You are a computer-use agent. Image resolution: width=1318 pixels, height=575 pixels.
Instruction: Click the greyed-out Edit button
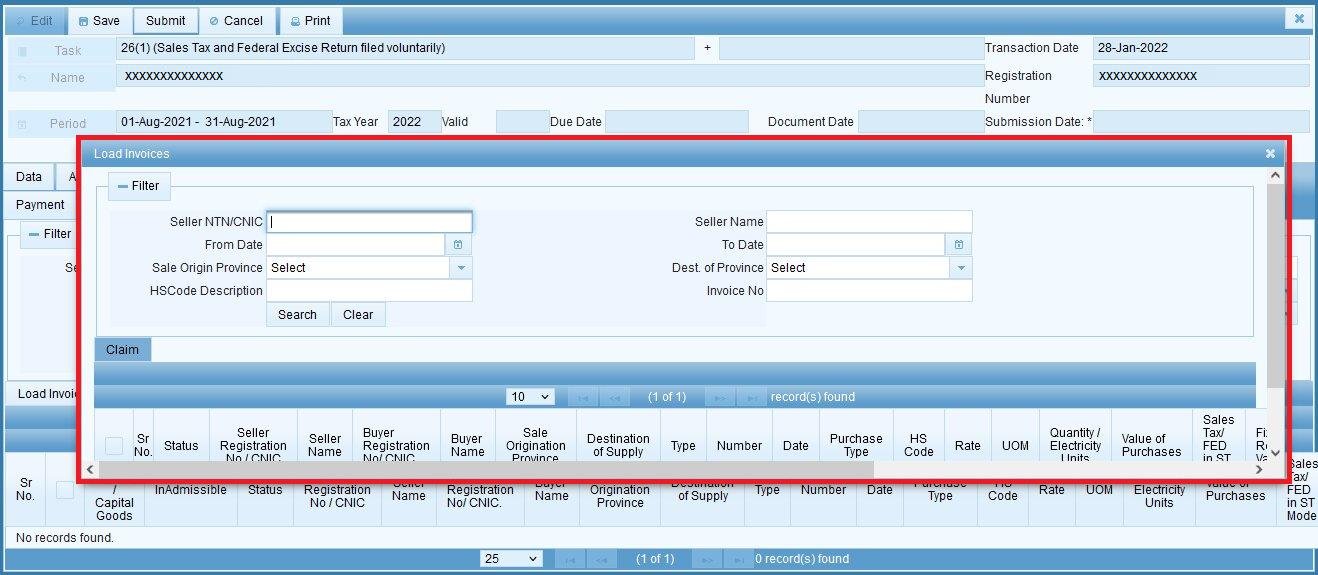pyautogui.click(x=34, y=21)
